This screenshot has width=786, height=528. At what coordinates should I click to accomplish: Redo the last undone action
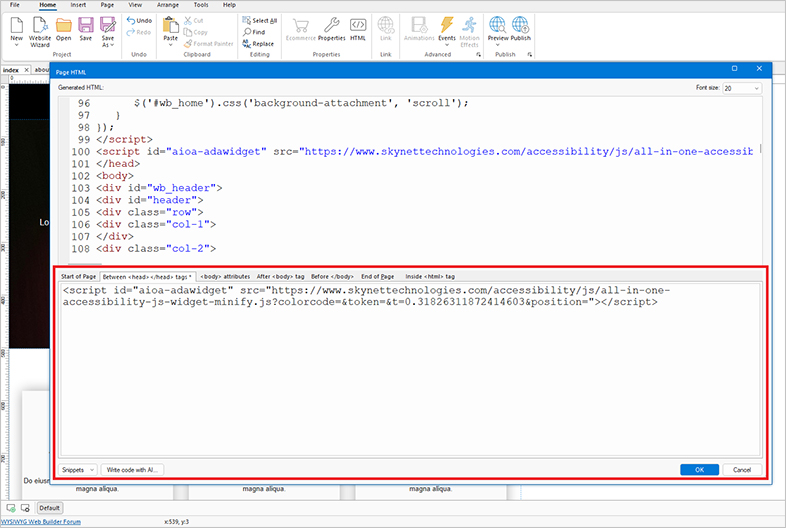[139, 32]
